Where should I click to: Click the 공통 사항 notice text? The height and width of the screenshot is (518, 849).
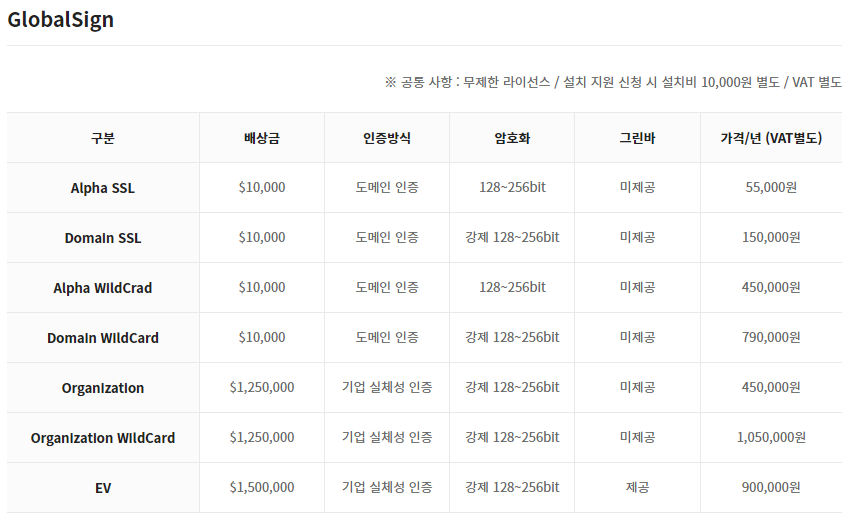(x=613, y=82)
